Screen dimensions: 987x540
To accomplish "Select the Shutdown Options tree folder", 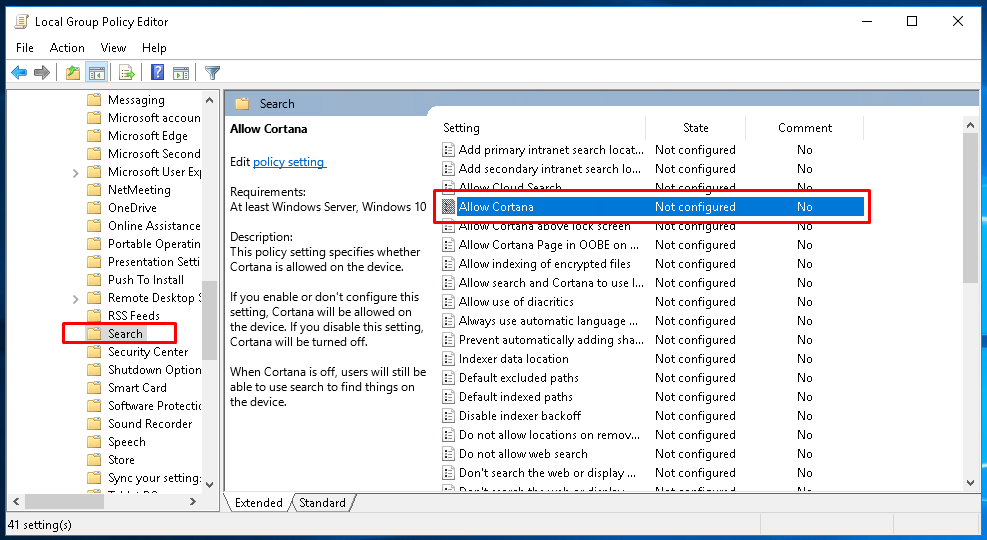I will tap(154, 370).
